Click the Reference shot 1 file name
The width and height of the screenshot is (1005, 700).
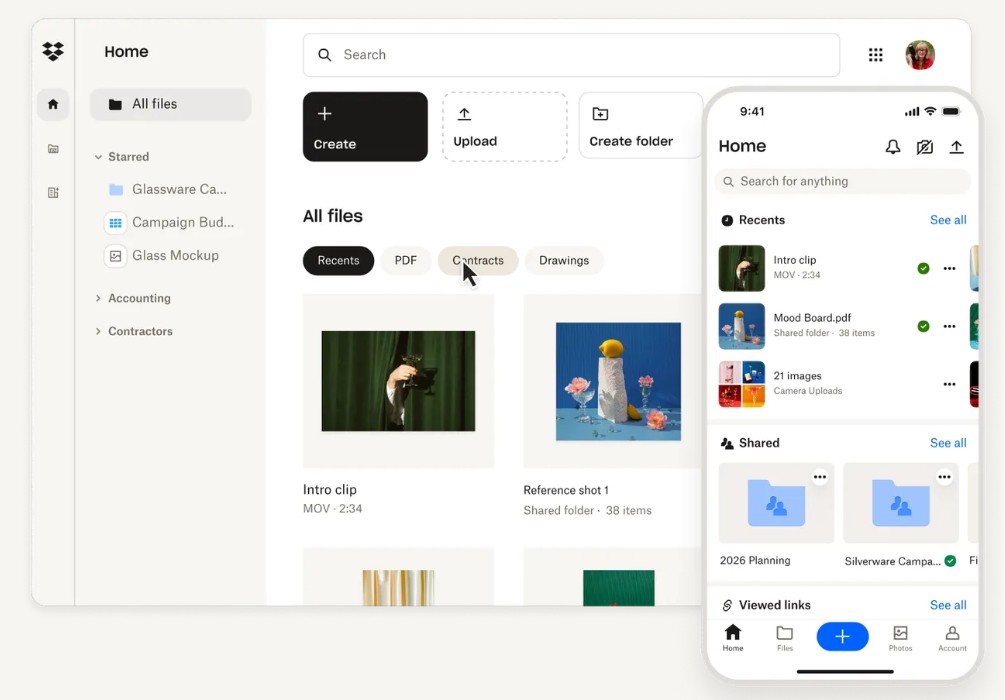click(x=566, y=490)
